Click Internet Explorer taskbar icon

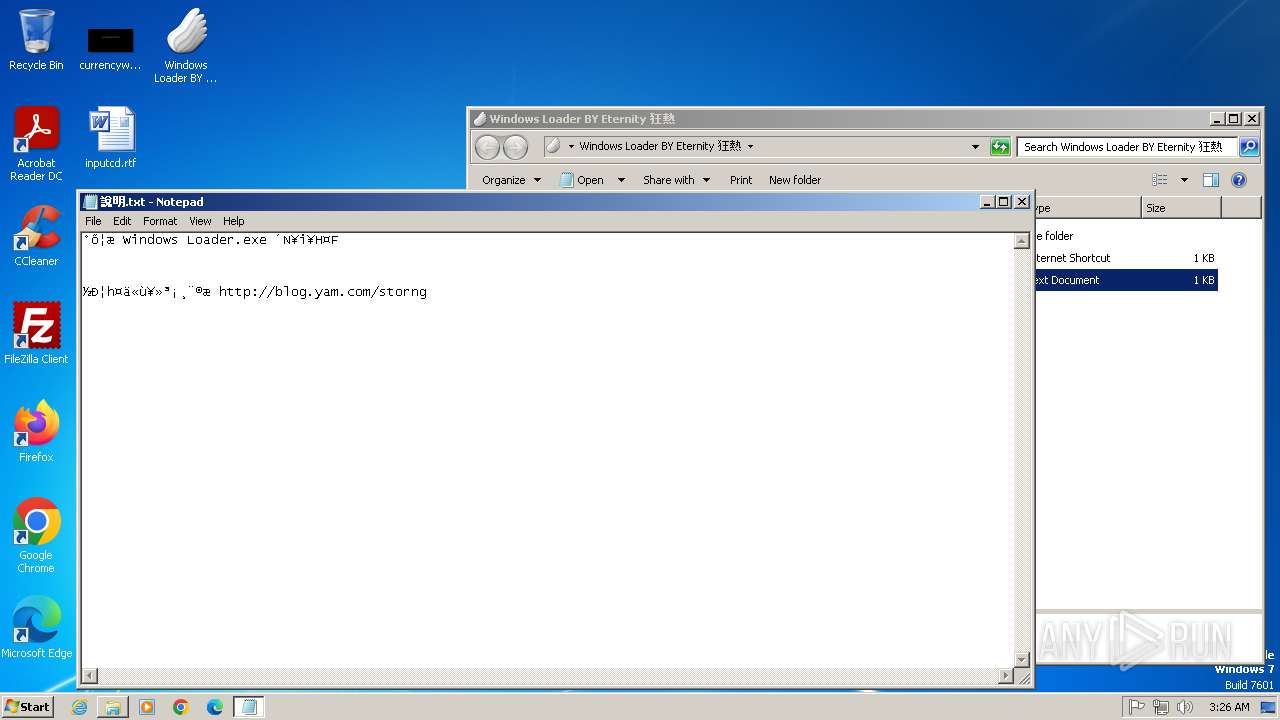(80, 707)
